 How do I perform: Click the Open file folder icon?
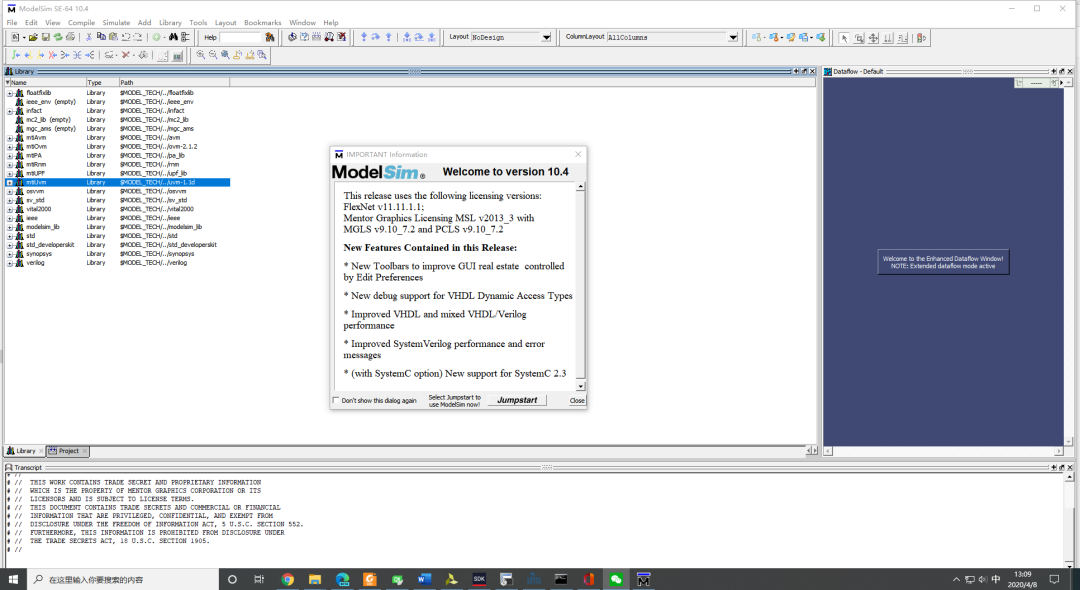pyautogui.click(x=33, y=37)
